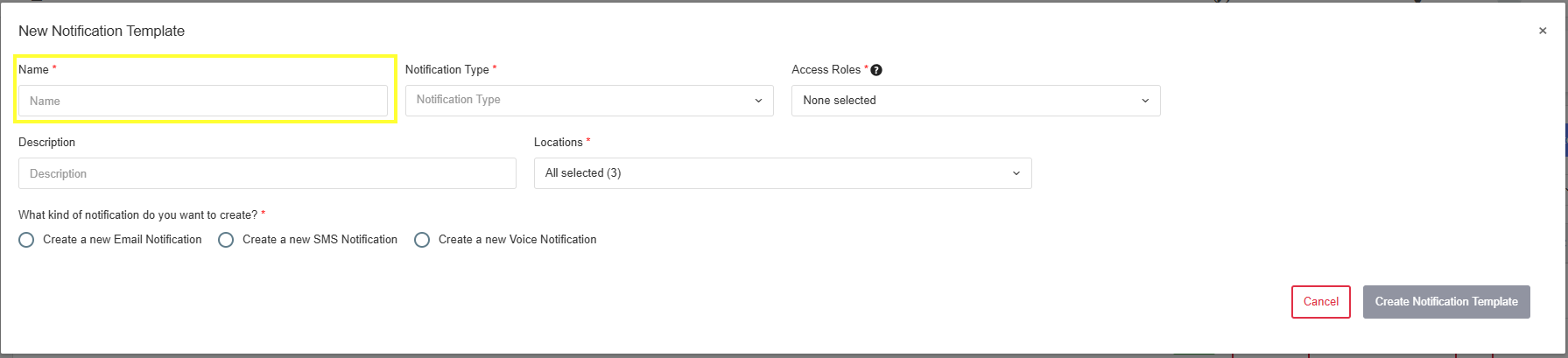The image size is (1568, 358).
Task: Click the Cancel button
Action: [x=1321, y=302]
